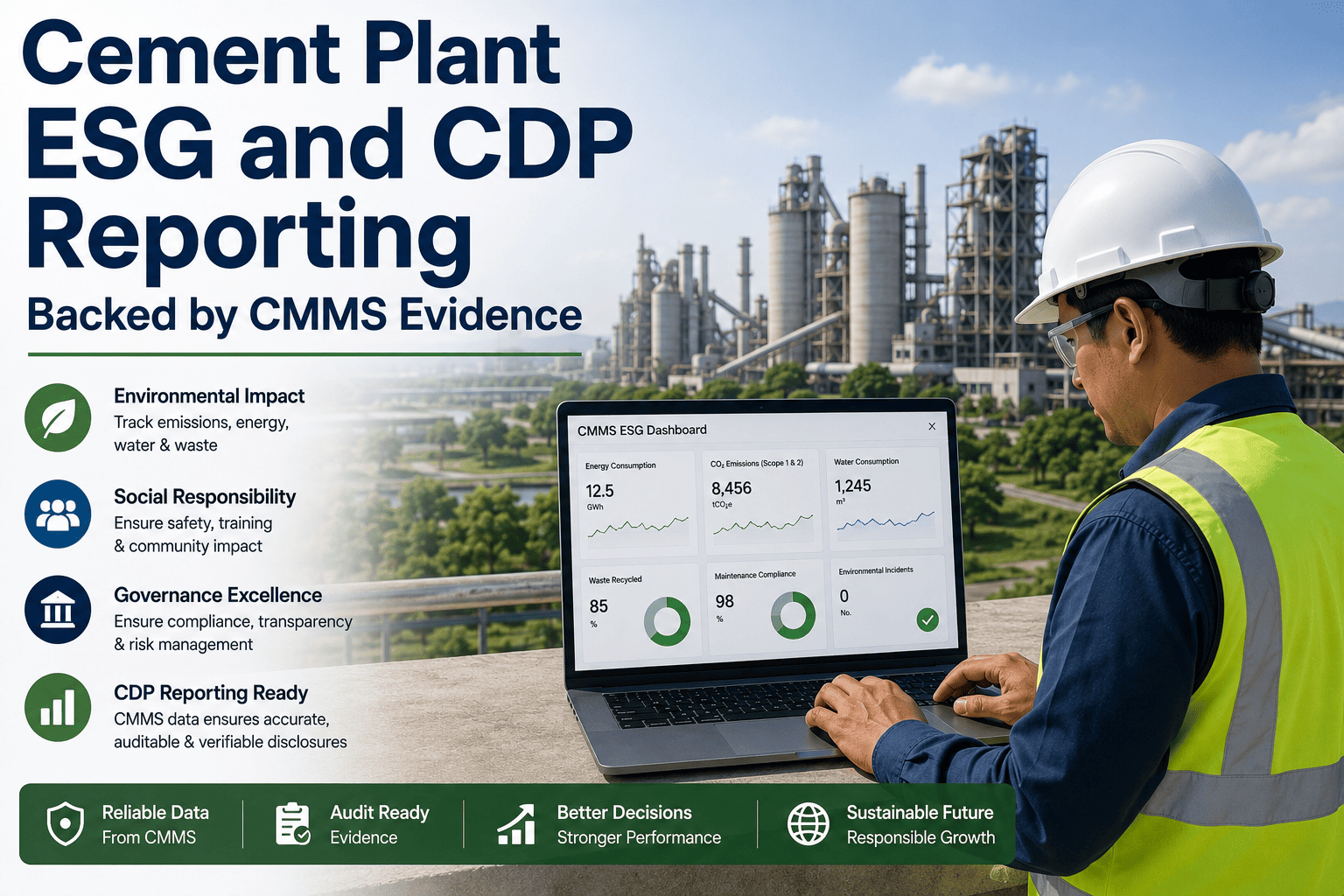Click the Water Consumption trend line chart
Image resolution: width=1344 pixels, height=896 pixels.
pyautogui.click(x=885, y=521)
